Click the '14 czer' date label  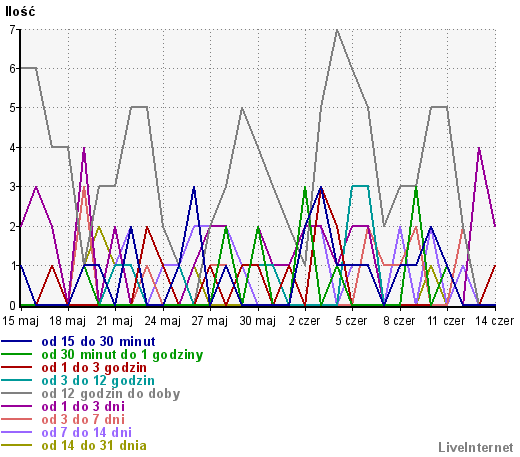[x=494, y=321]
